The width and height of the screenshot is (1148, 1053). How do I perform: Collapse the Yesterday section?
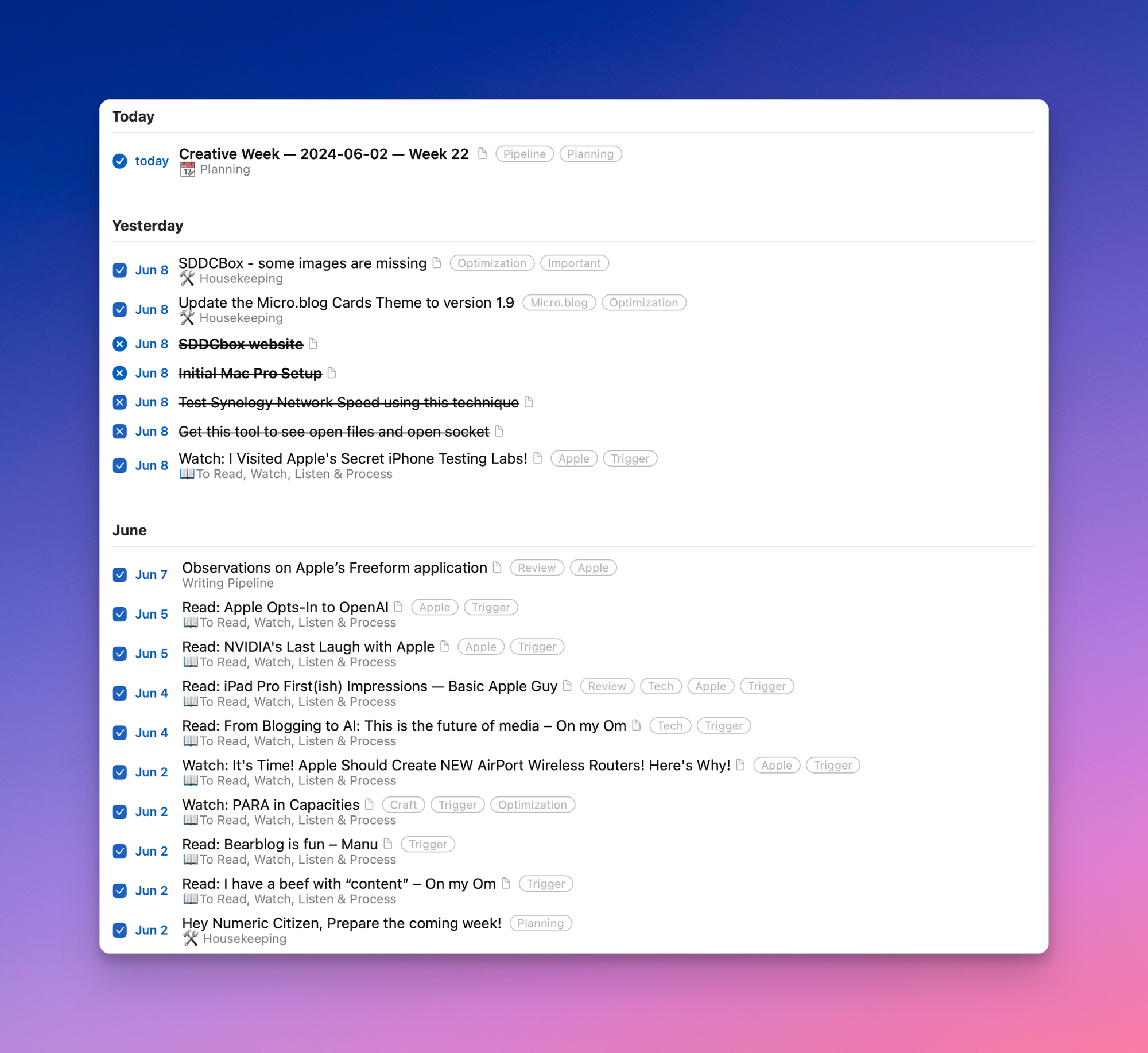[x=148, y=226]
